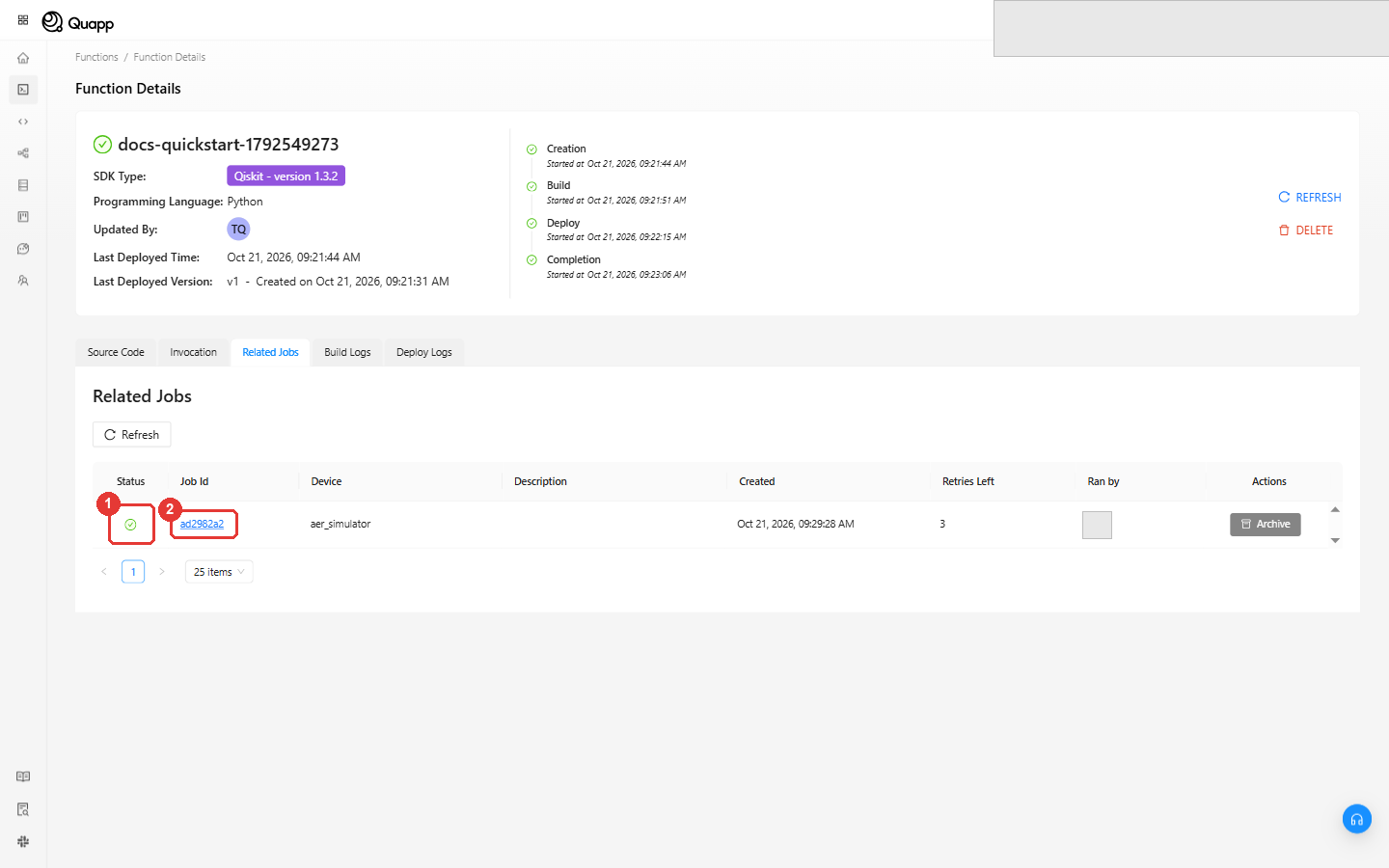
Task: Click the Created column header
Action: 757,481
